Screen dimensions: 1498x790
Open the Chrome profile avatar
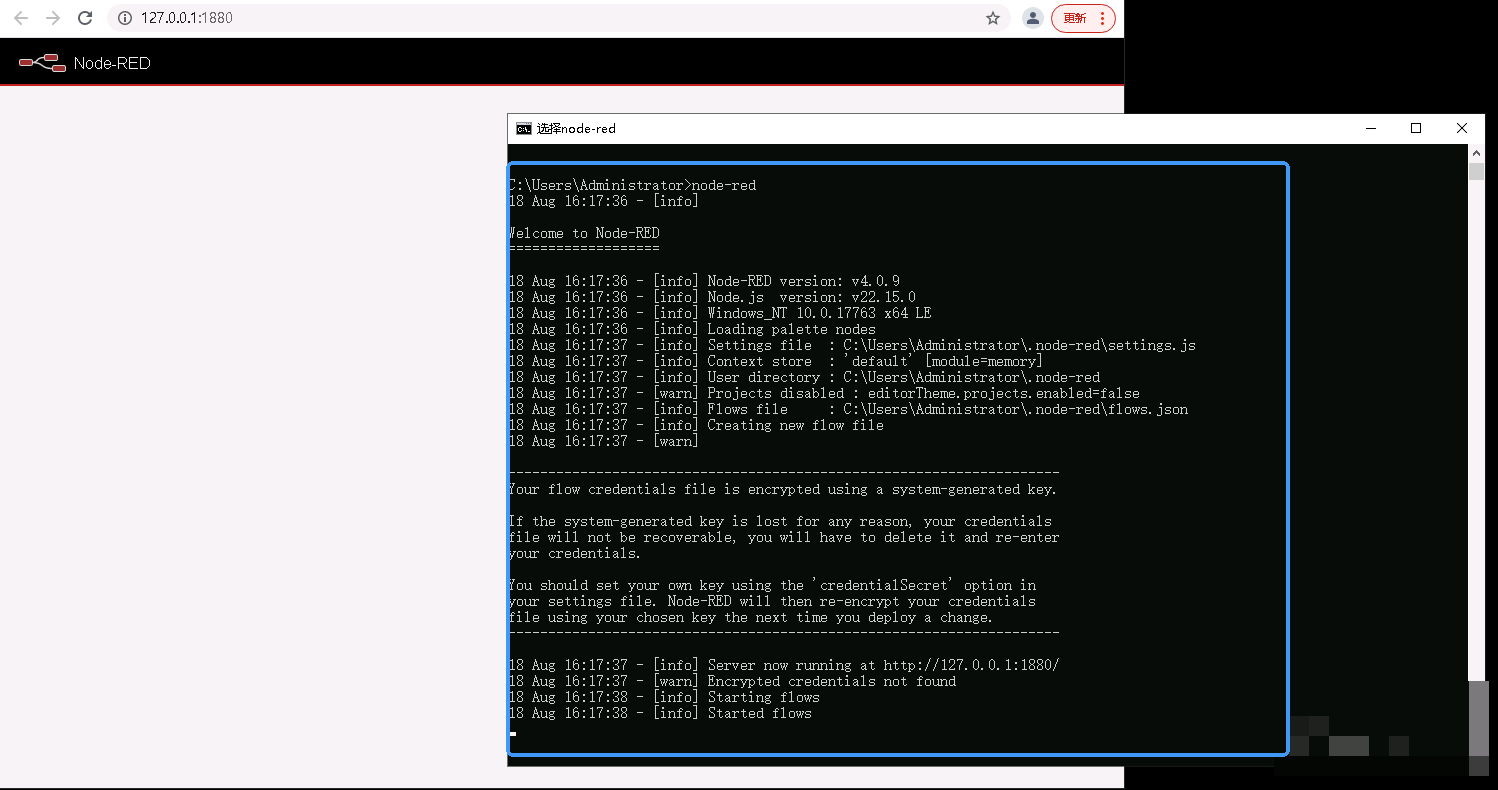(x=1033, y=18)
